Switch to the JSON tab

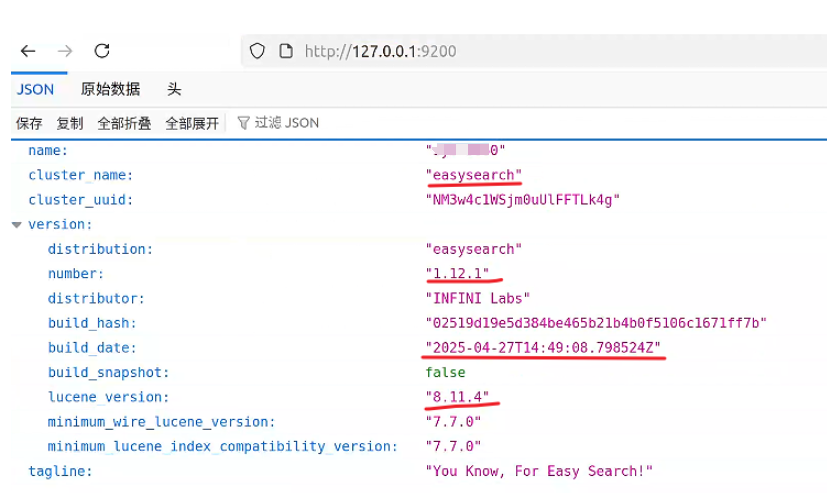click(36, 89)
